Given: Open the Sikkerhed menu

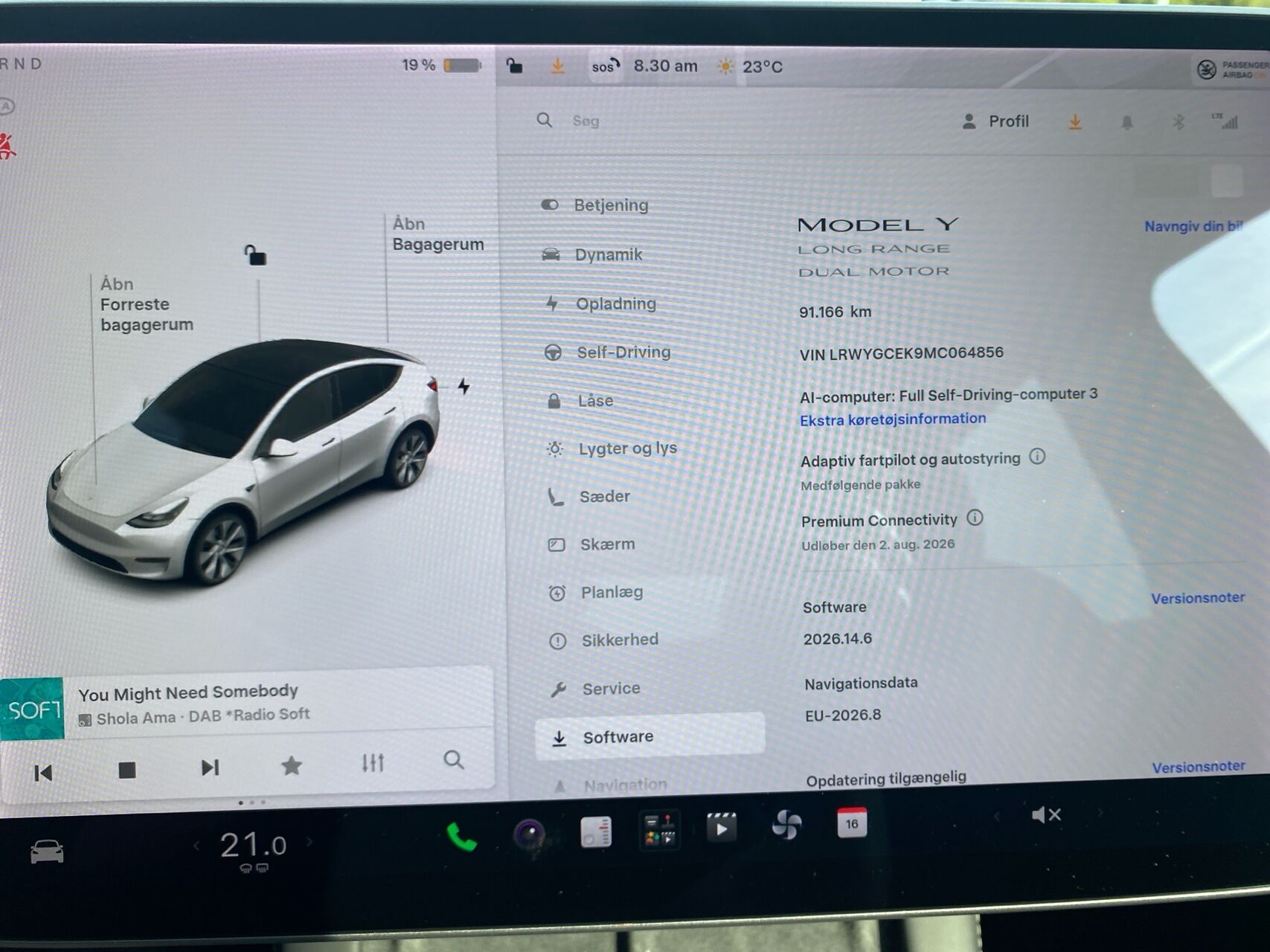Looking at the screenshot, I should coord(604,640).
